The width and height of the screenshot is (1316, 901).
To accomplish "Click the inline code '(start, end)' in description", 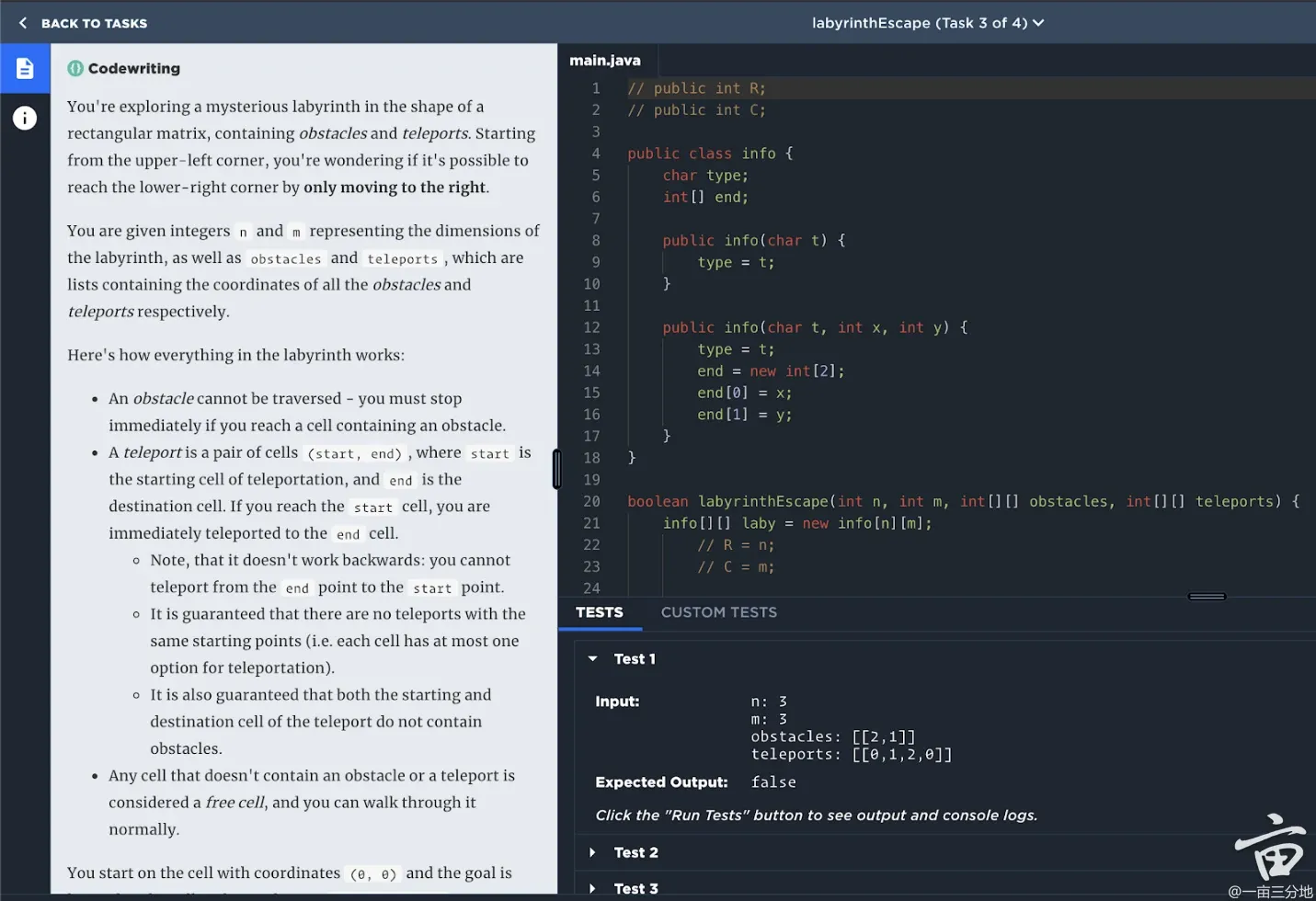I will (355, 454).
